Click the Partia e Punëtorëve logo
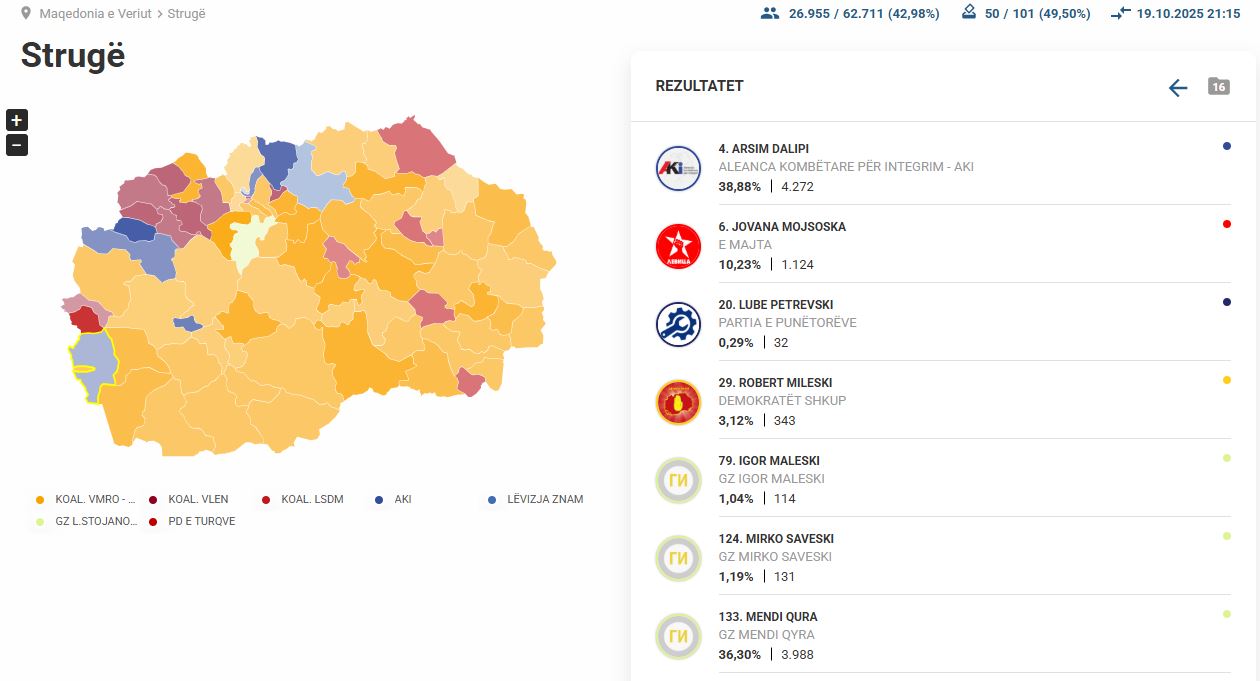 pyautogui.click(x=678, y=324)
